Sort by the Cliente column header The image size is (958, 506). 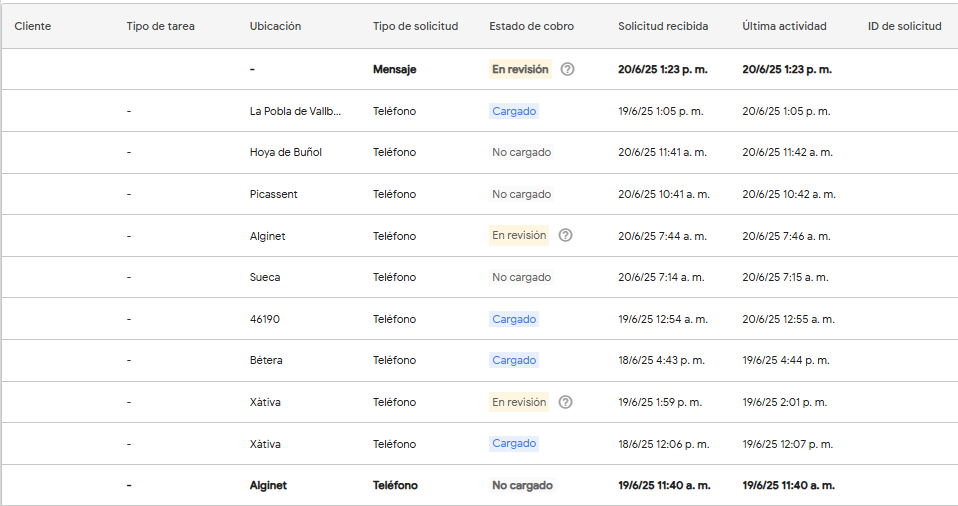33,26
